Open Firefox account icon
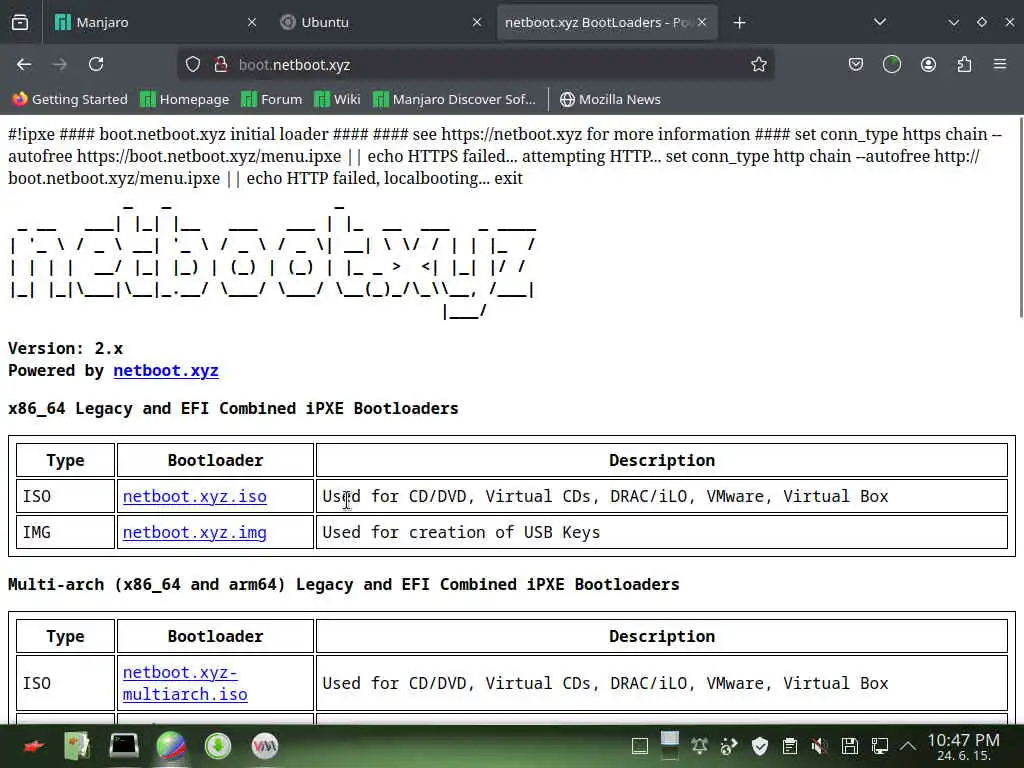 [x=928, y=65]
